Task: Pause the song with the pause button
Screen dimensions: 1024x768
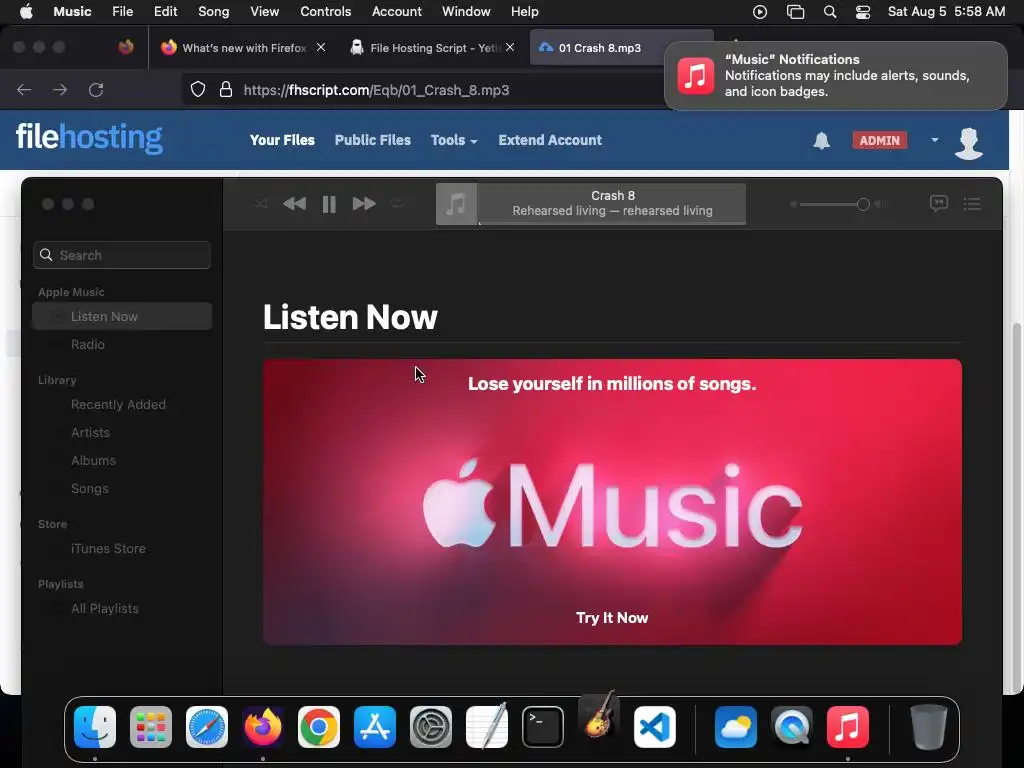Action: tap(329, 204)
